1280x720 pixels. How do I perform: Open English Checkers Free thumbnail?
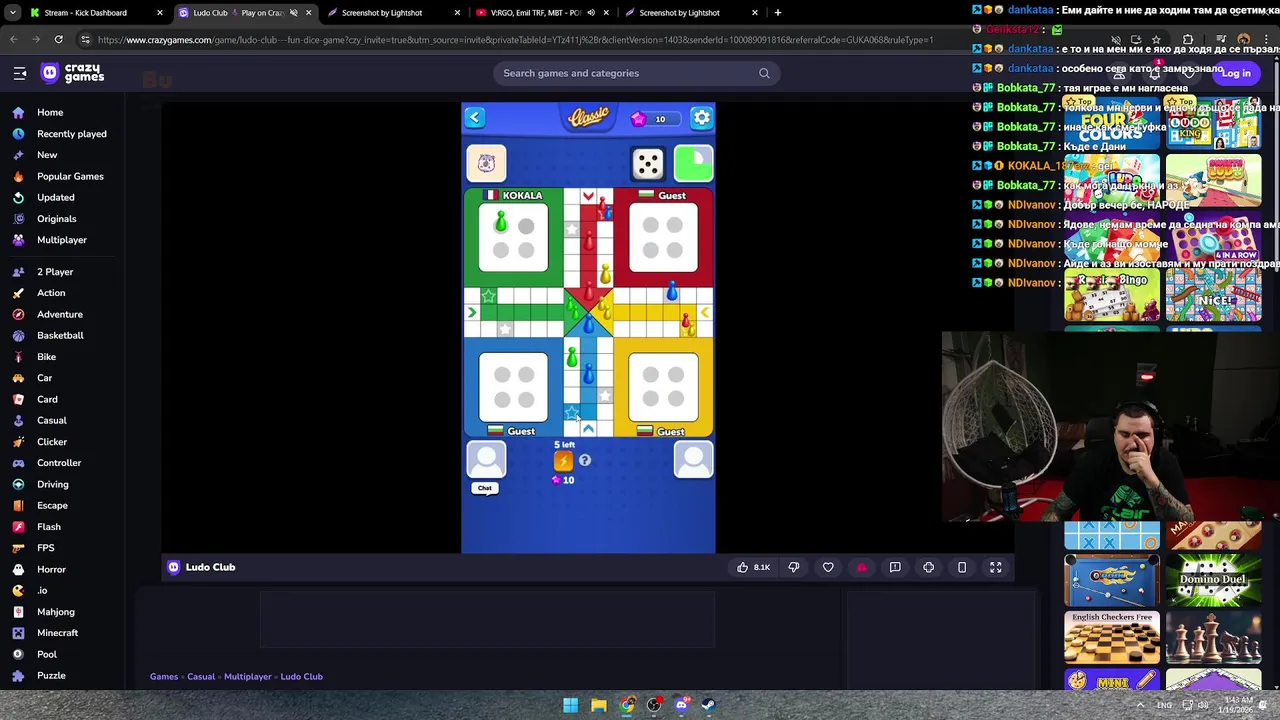tap(1112, 638)
